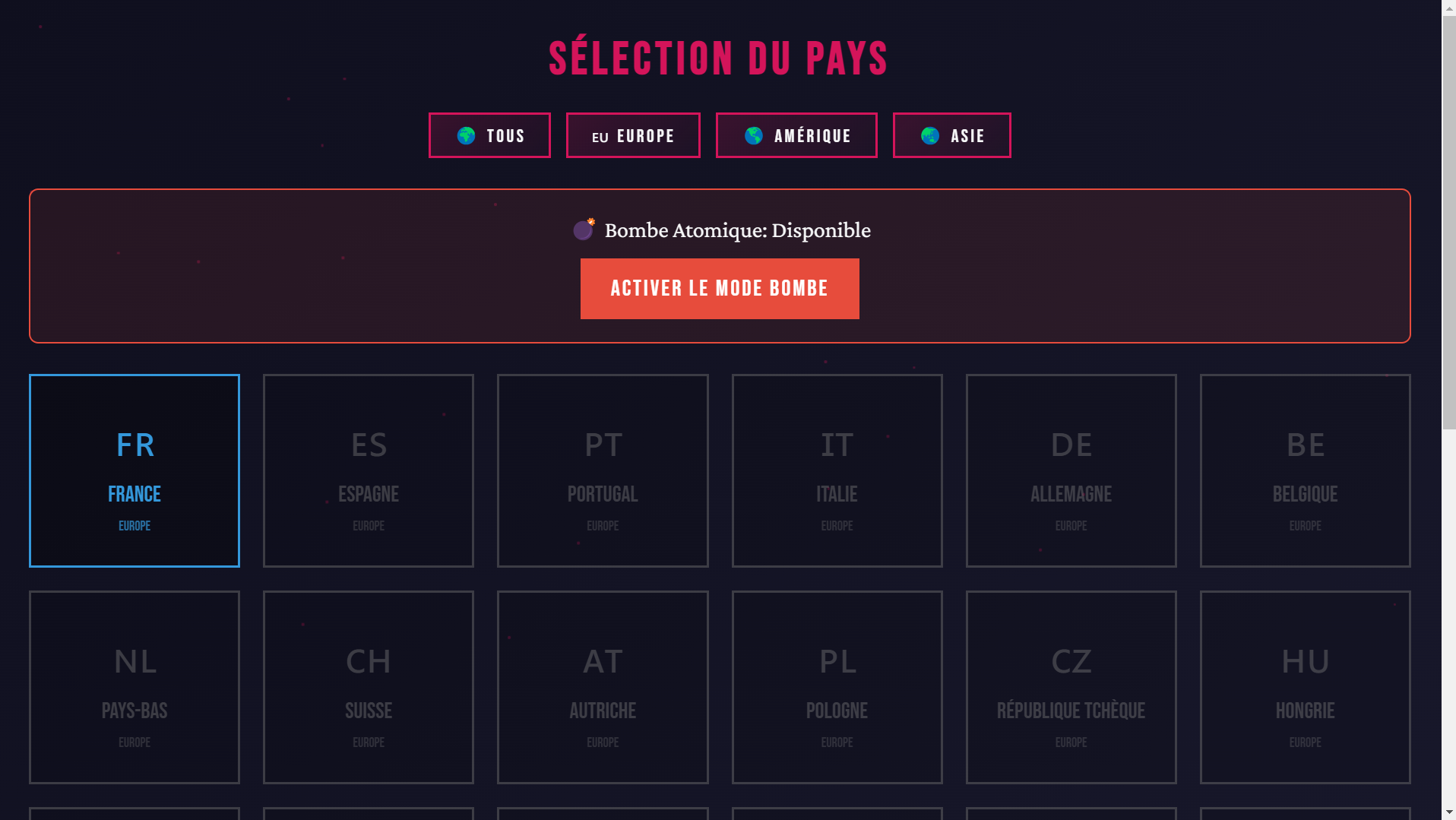Pick the Allemagne country card

pyautogui.click(x=1071, y=470)
